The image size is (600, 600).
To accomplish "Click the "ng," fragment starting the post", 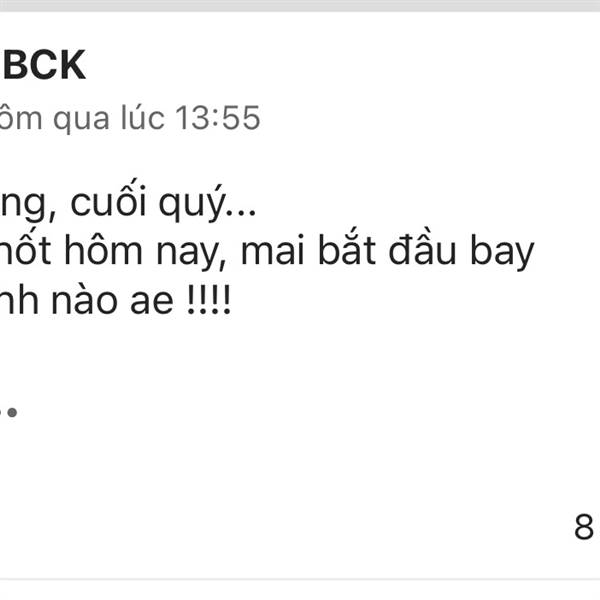I will pos(28,204).
